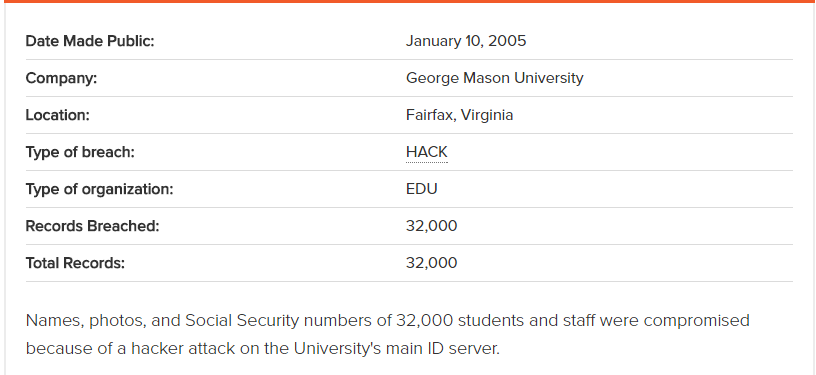Click the HACK breach type abbreviation
Image resolution: width=816 pixels, height=375 pixels.
coord(426,152)
